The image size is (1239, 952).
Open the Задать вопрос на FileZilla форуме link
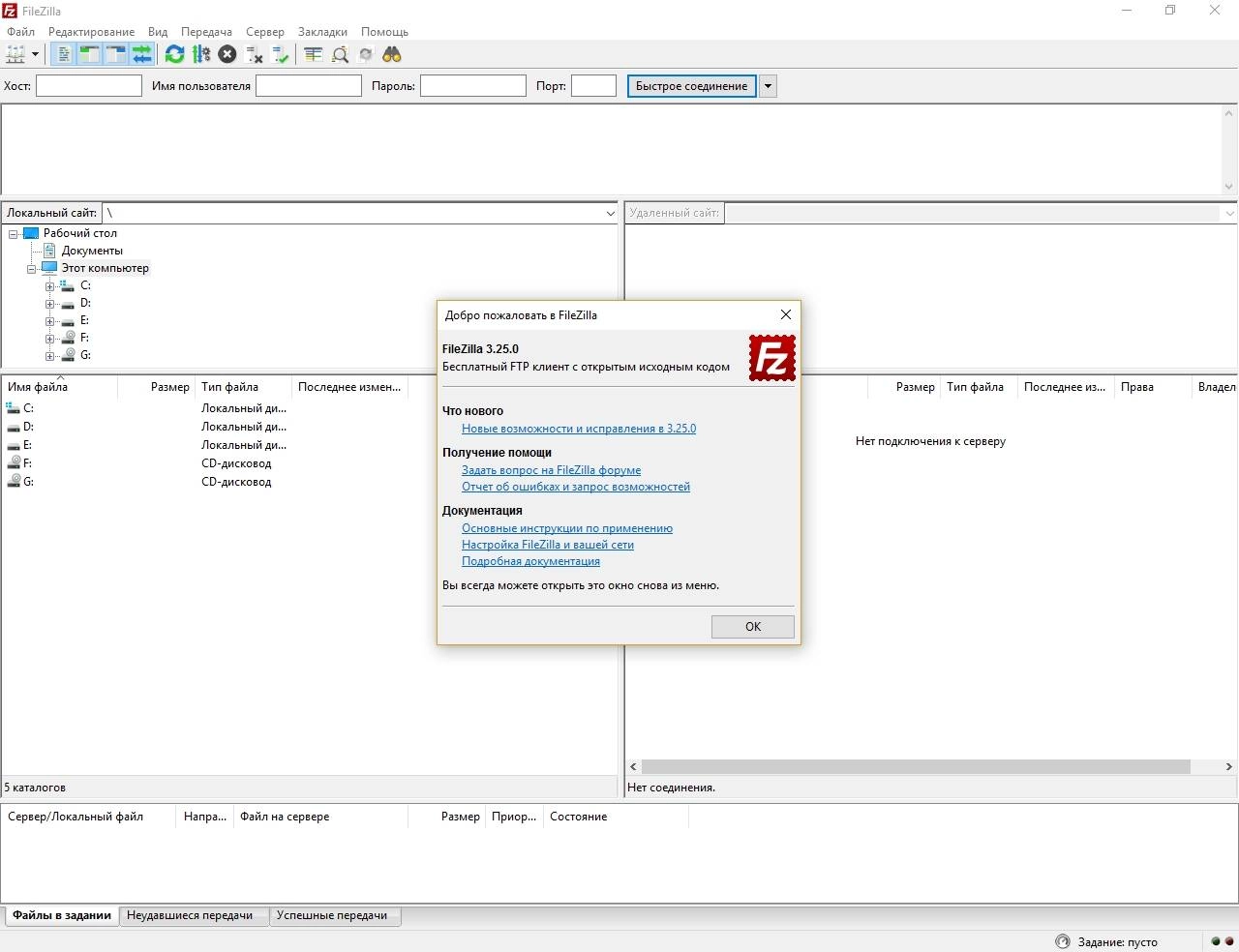click(x=551, y=470)
